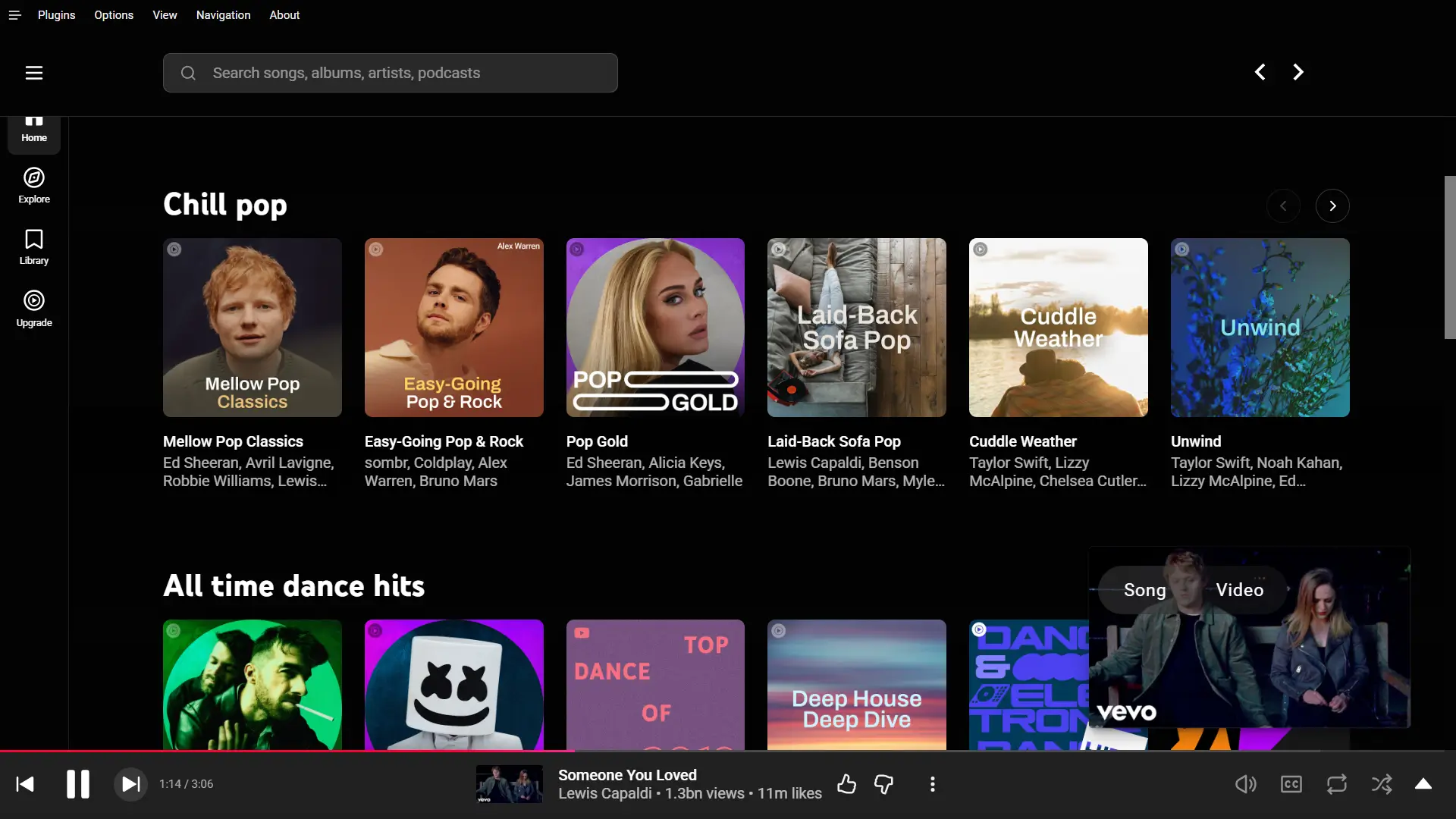Screen dimensions: 1456x819
Task: Open the Top Dance playlist cover
Action: [x=655, y=685]
